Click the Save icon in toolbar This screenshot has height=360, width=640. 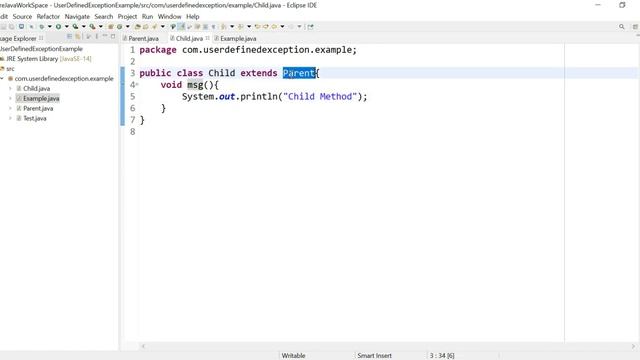click(3, 27)
